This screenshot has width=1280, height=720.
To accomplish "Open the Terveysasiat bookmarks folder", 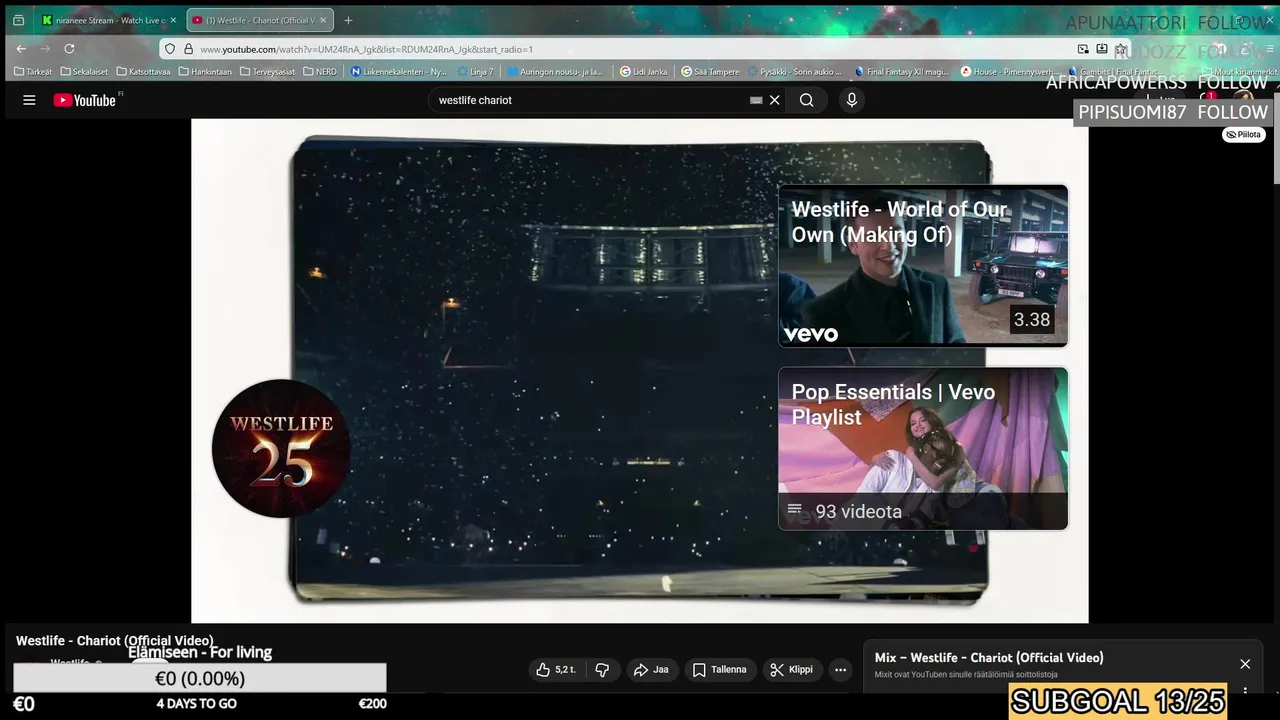I will (x=267, y=72).
